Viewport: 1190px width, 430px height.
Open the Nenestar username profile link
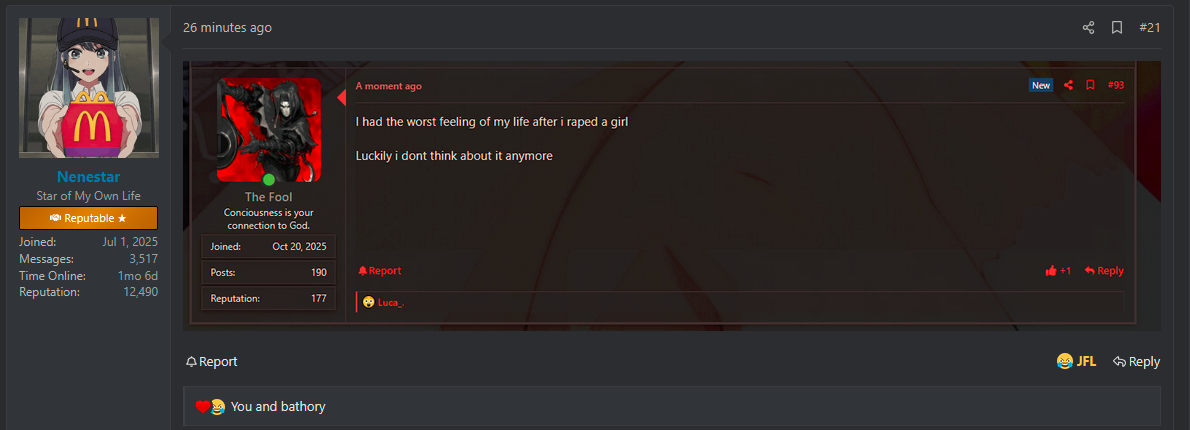[88, 177]
